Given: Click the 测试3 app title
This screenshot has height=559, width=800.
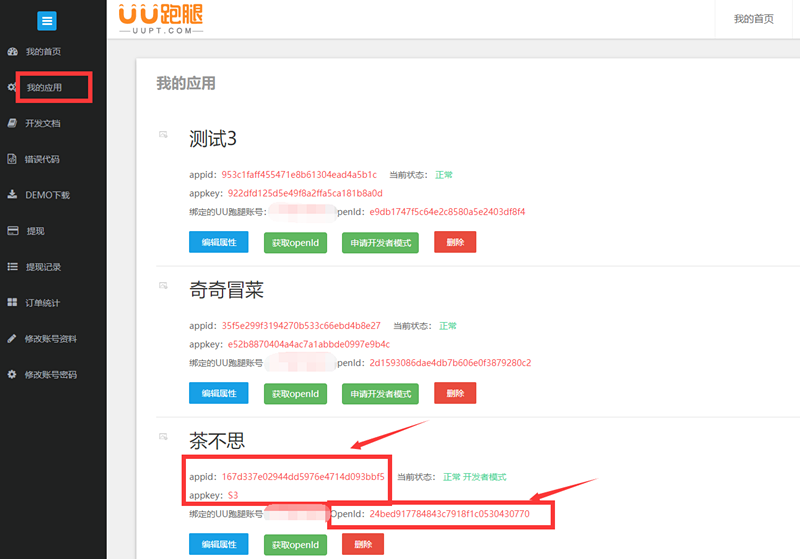Looking at the screenshot, I should pyautogui.click(x=213, y=139).
